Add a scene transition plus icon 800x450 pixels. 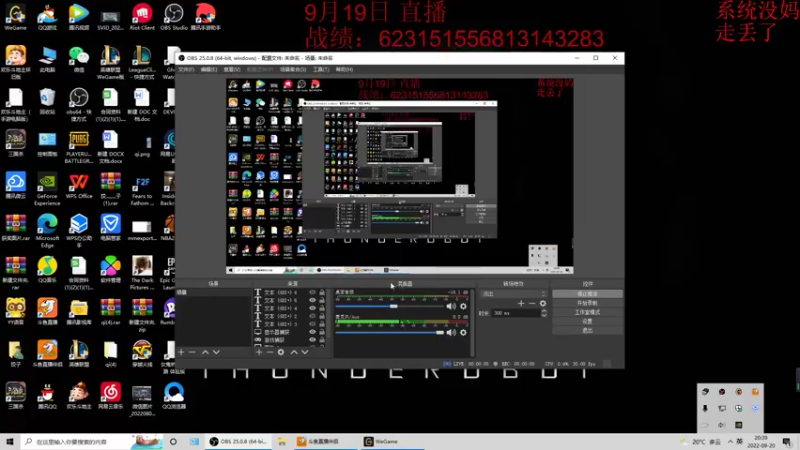click(521, 304)
